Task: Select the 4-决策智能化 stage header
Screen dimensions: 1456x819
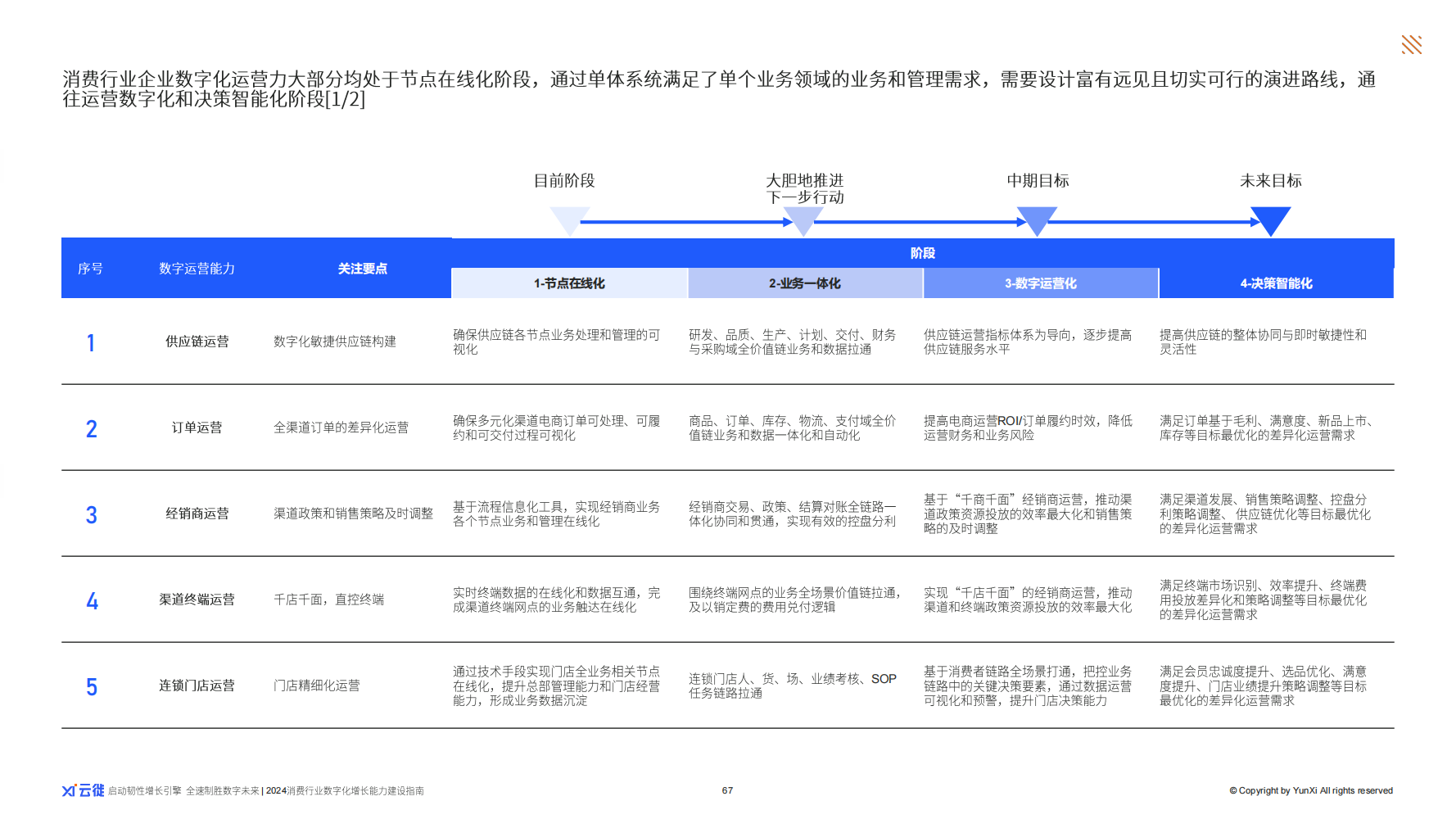Action: click(1276, 283)
